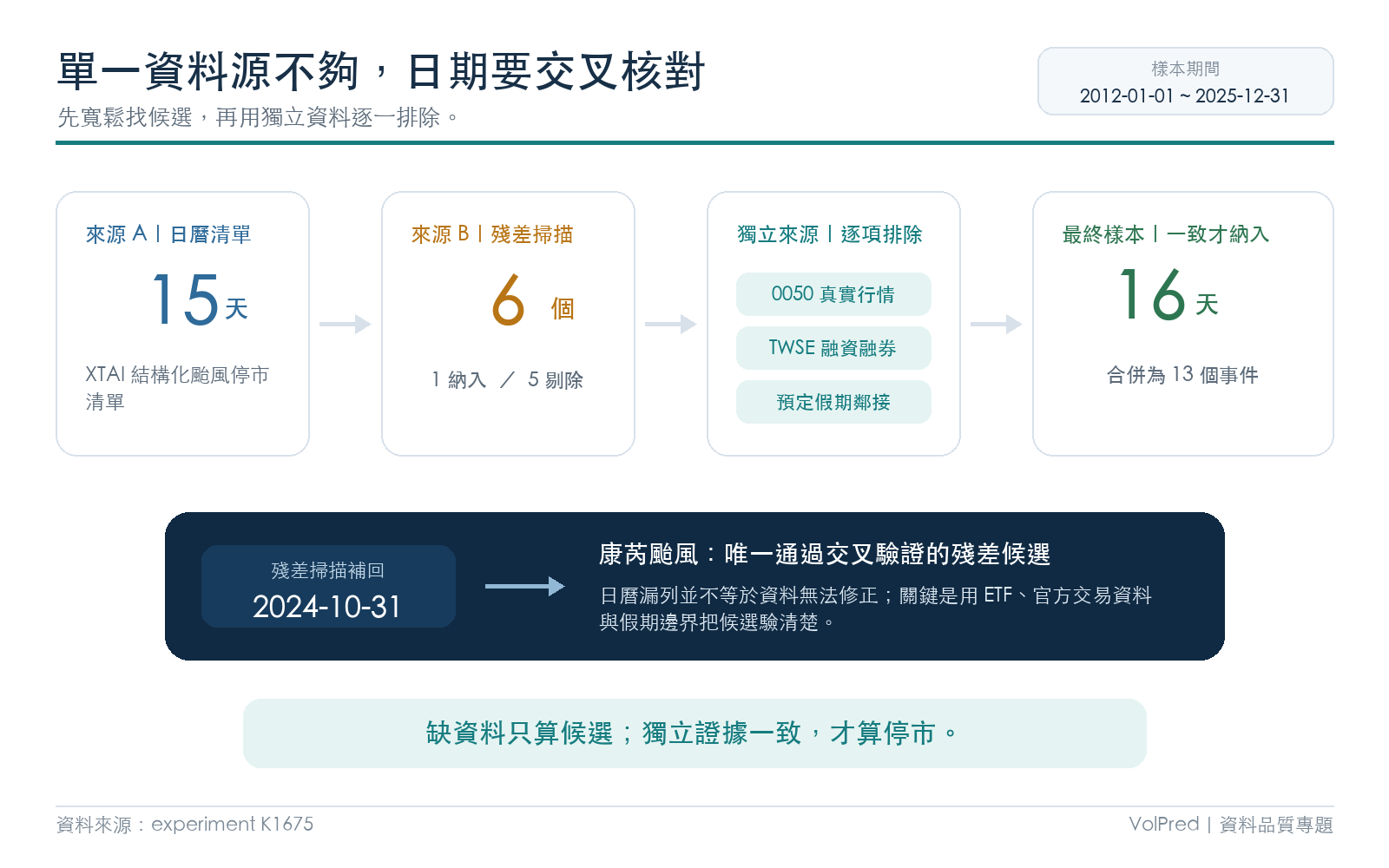Click the text XTAI 結構化颱風停市清單

click(177, 388)
